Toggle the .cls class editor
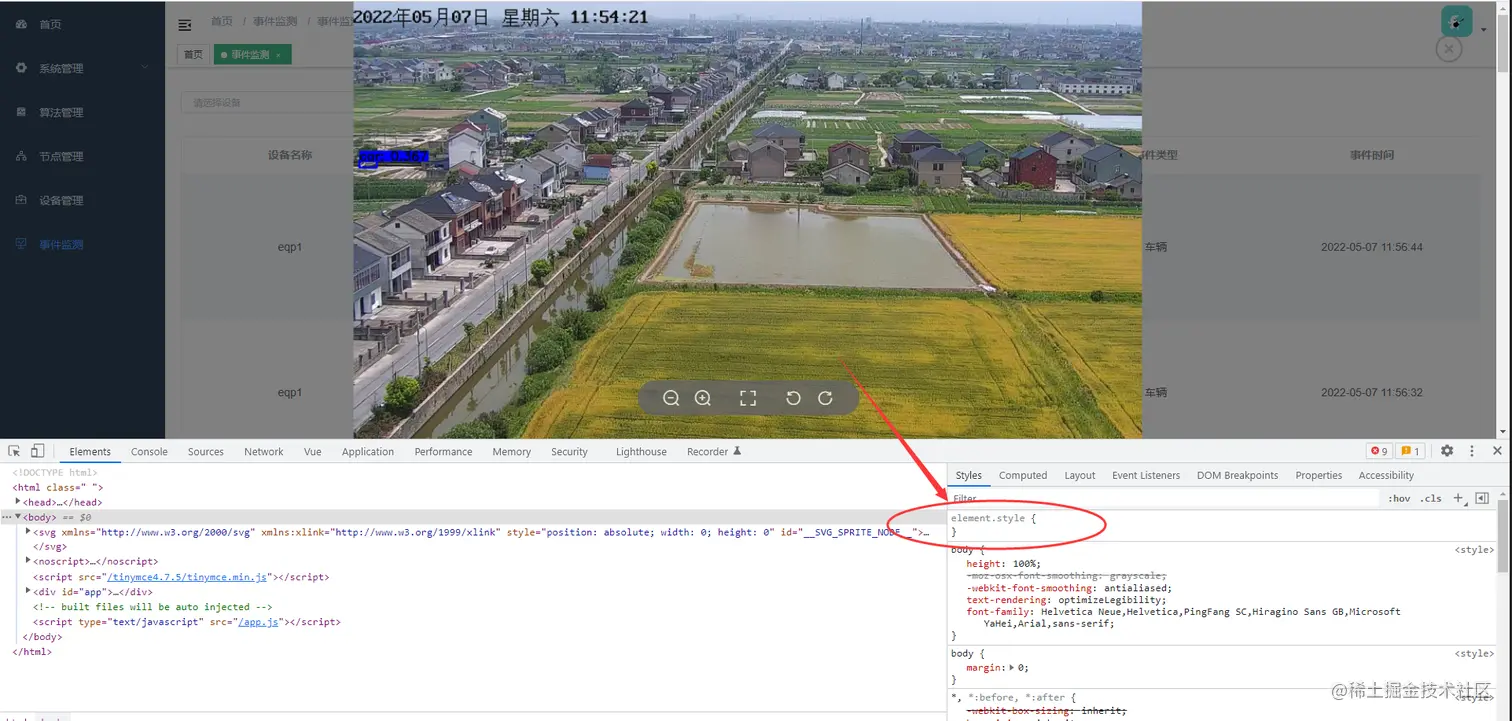This screenshot has height=721, width=1512. tap(1431, 498)
